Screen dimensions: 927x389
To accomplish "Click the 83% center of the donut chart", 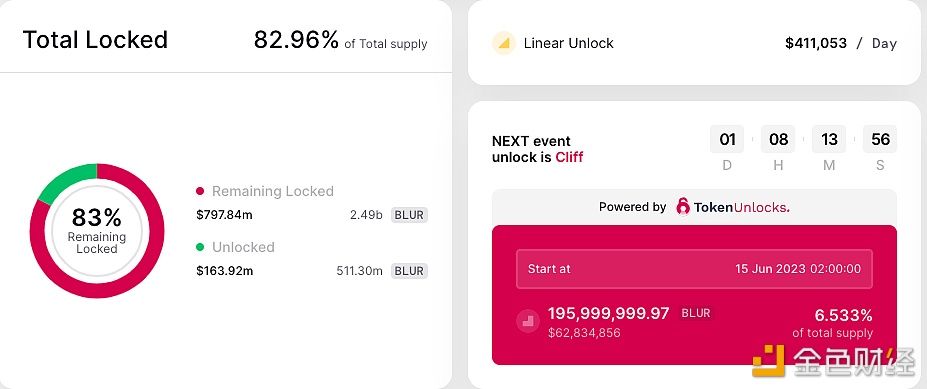I will (97, 231).
